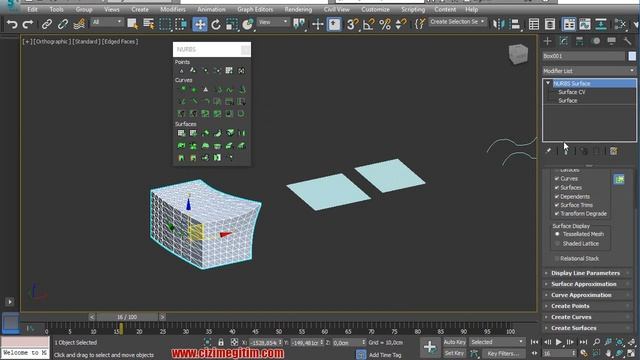Toggle the Surface Trims checkbox
This screenshot has height=360, width=640.
[x=557, y=205]
